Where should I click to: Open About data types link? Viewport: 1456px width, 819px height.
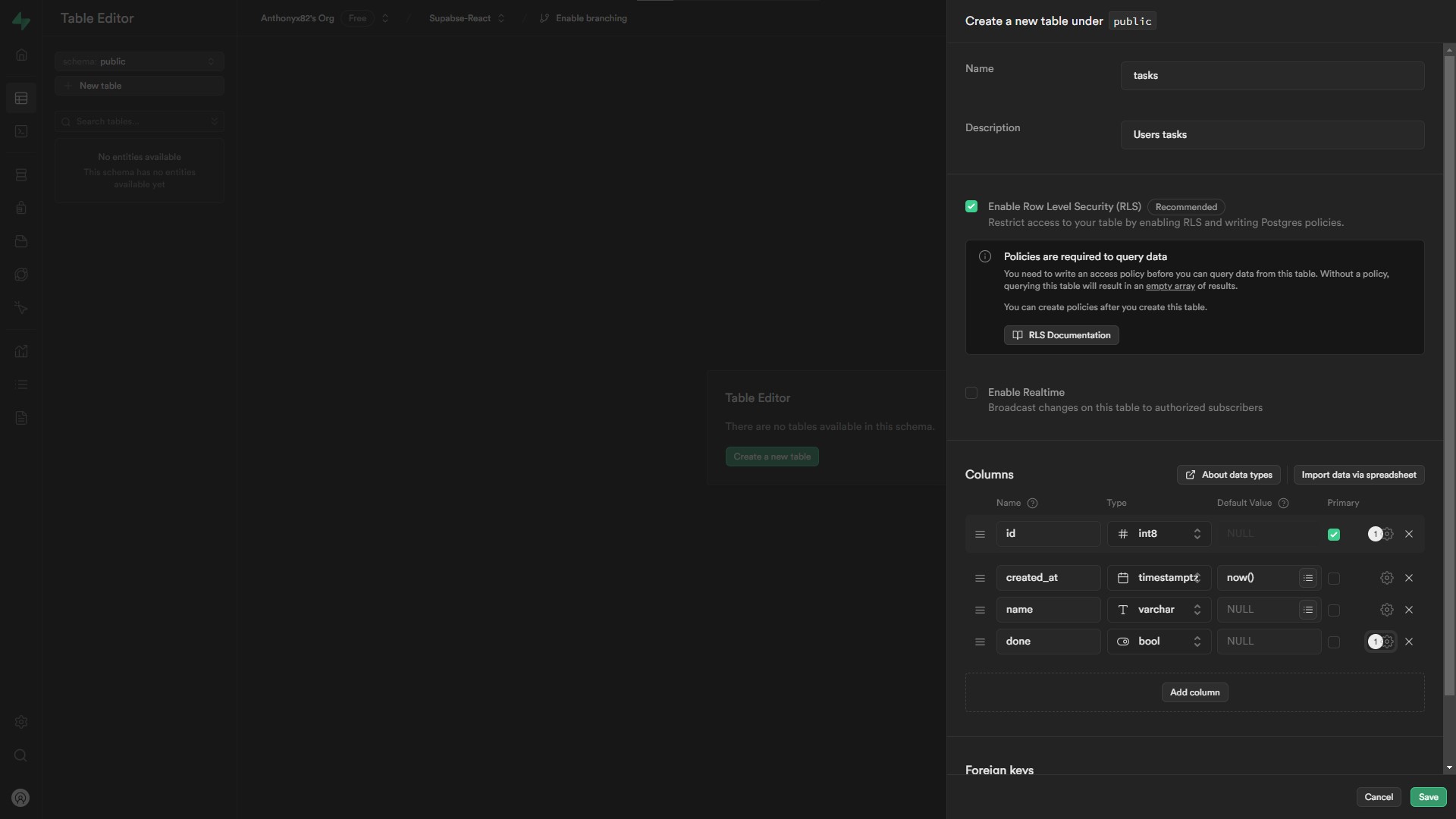tap(1228, 475)
